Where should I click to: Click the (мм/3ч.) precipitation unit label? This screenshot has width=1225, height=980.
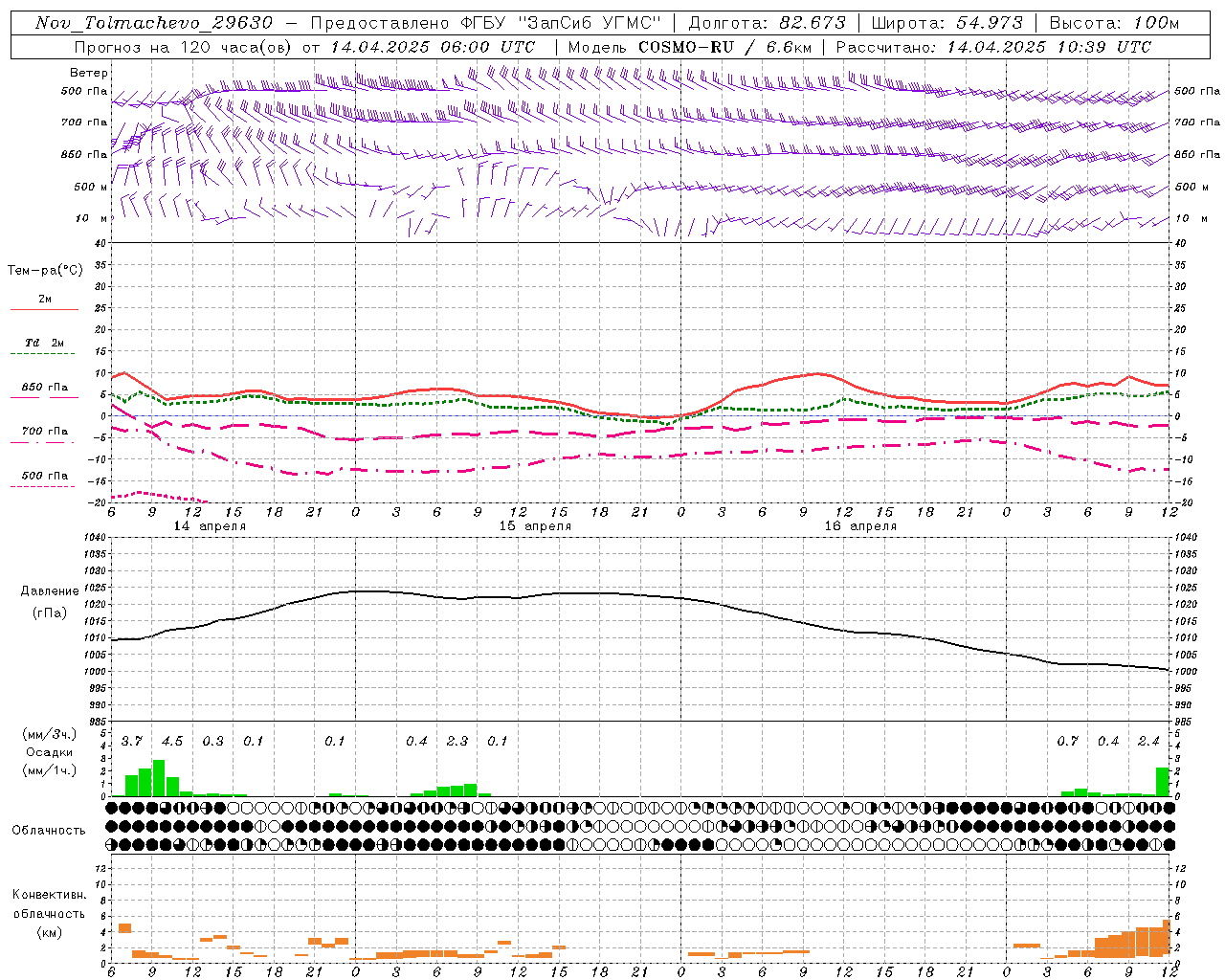[50, 734]
